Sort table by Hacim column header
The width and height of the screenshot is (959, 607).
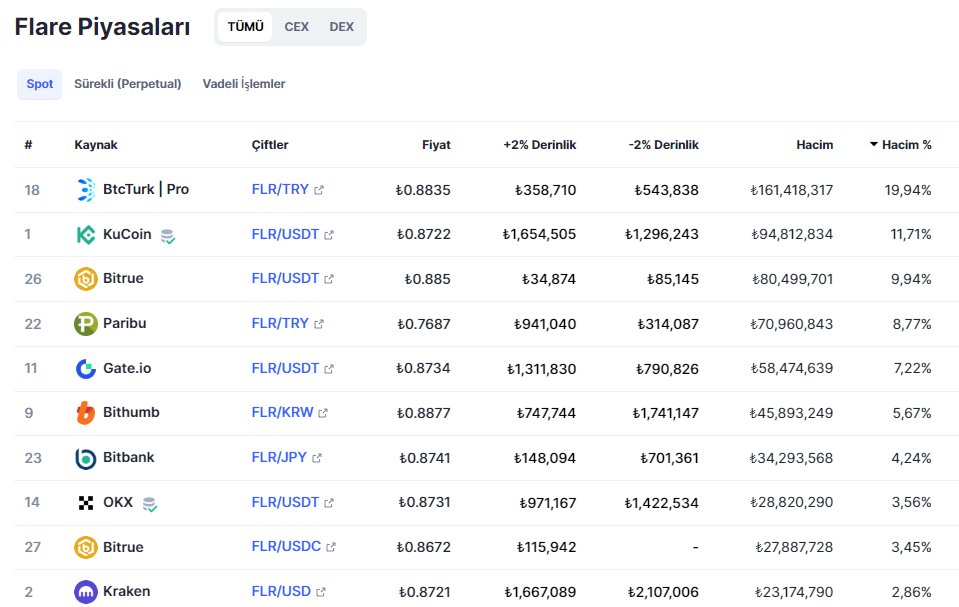tap(815, 145)
